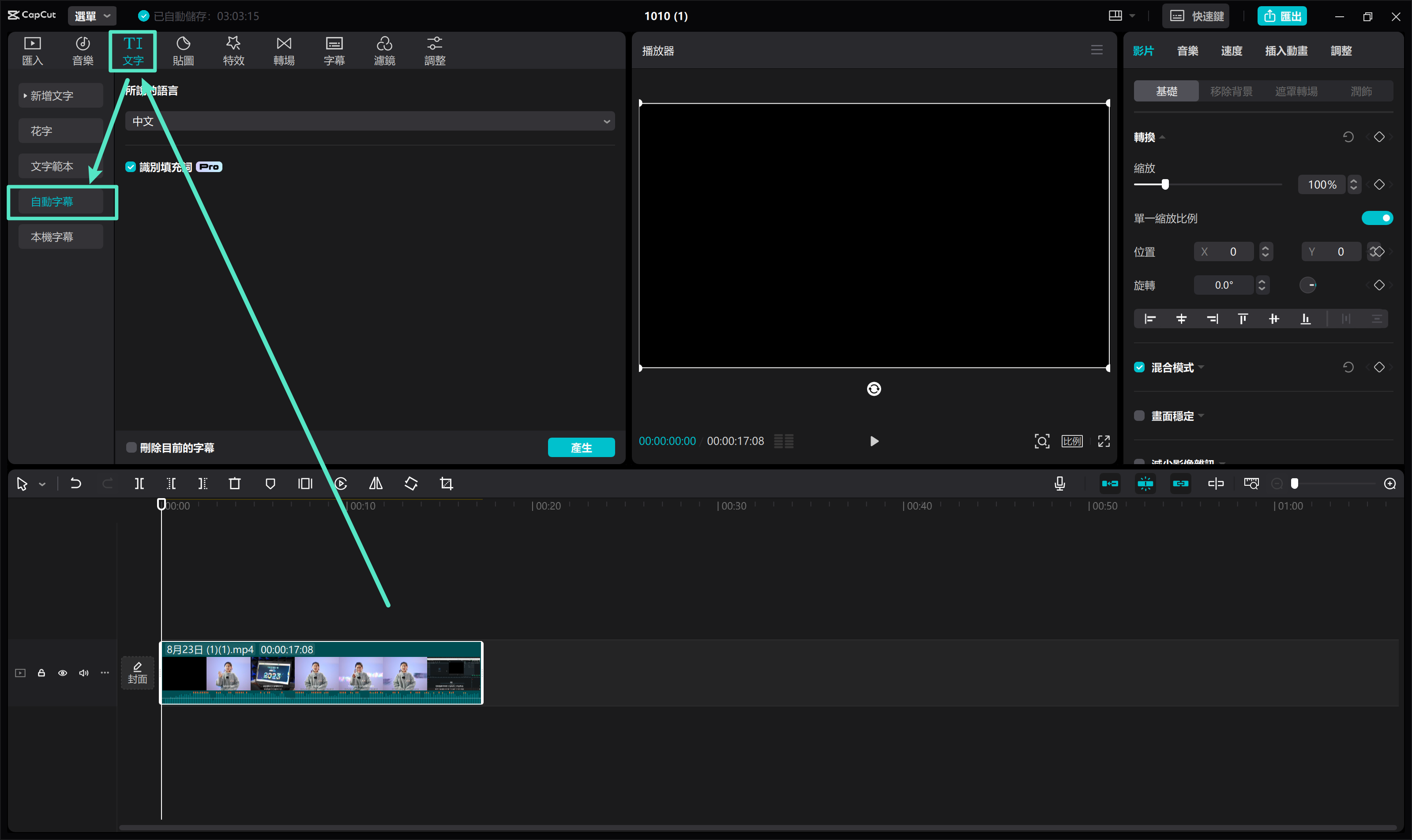Viewport: 1412px width, 840px height.
Task: Click the 比例 ratio button
Action: coord(1072,441)
